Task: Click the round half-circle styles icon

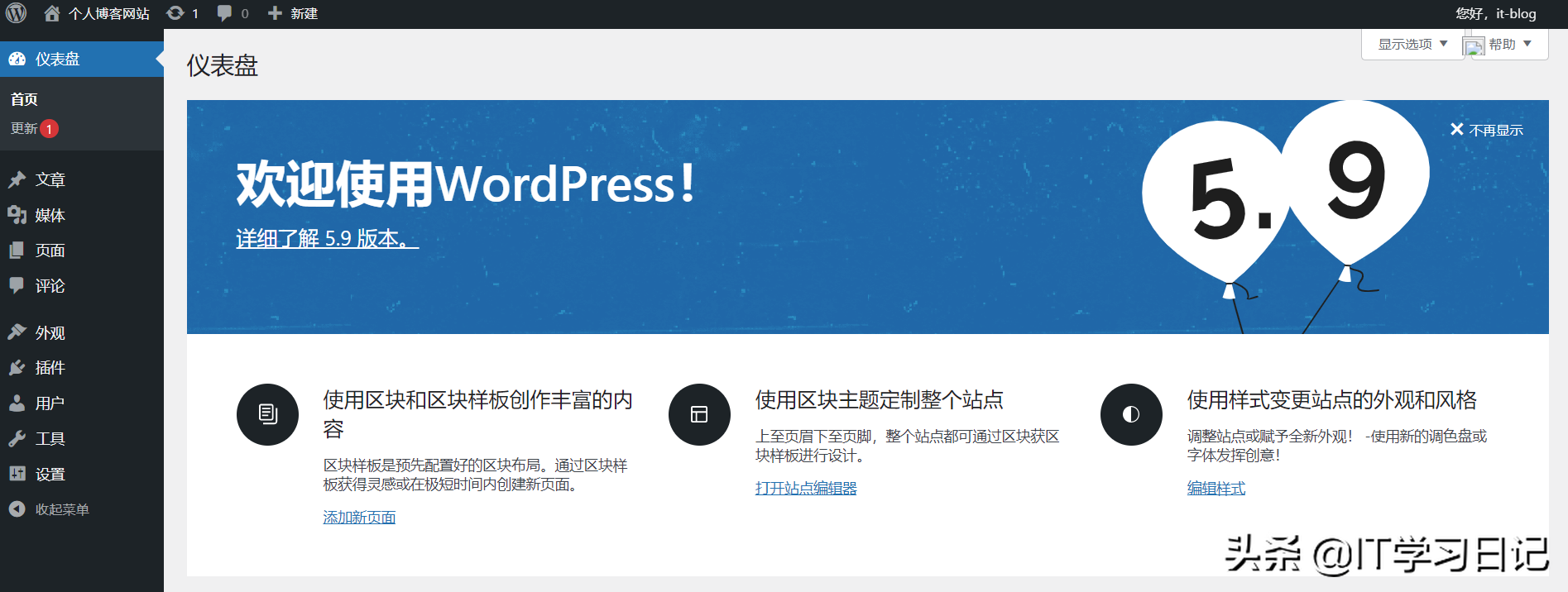Action: pyautogui.click(x=1131, y=414)
